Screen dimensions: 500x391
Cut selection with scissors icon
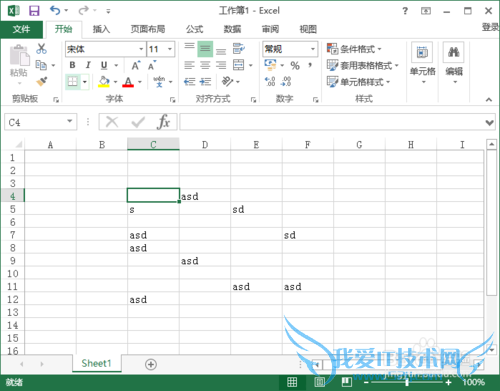point(41,49)
